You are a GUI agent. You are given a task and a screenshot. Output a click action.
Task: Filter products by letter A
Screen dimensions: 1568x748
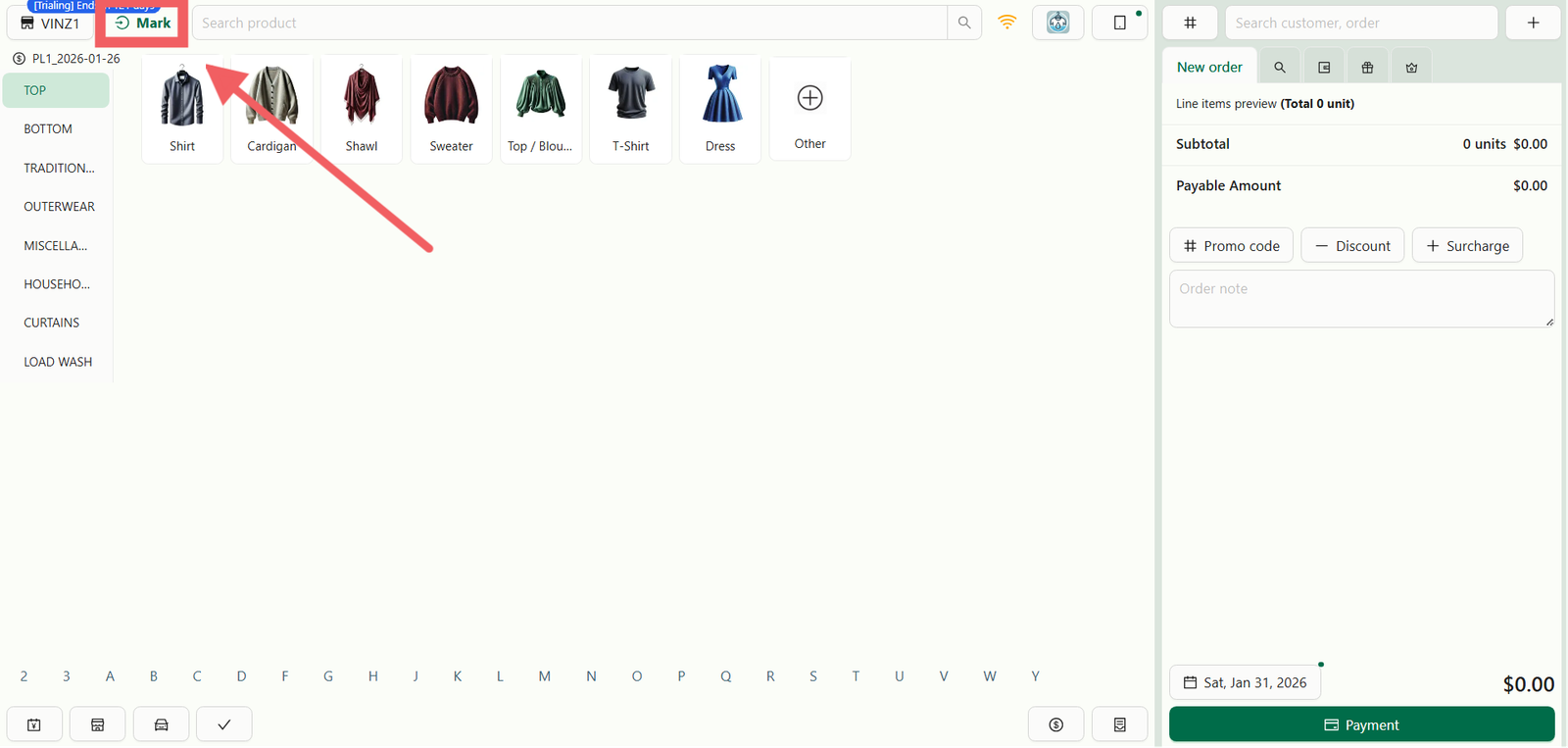(110, 676)
